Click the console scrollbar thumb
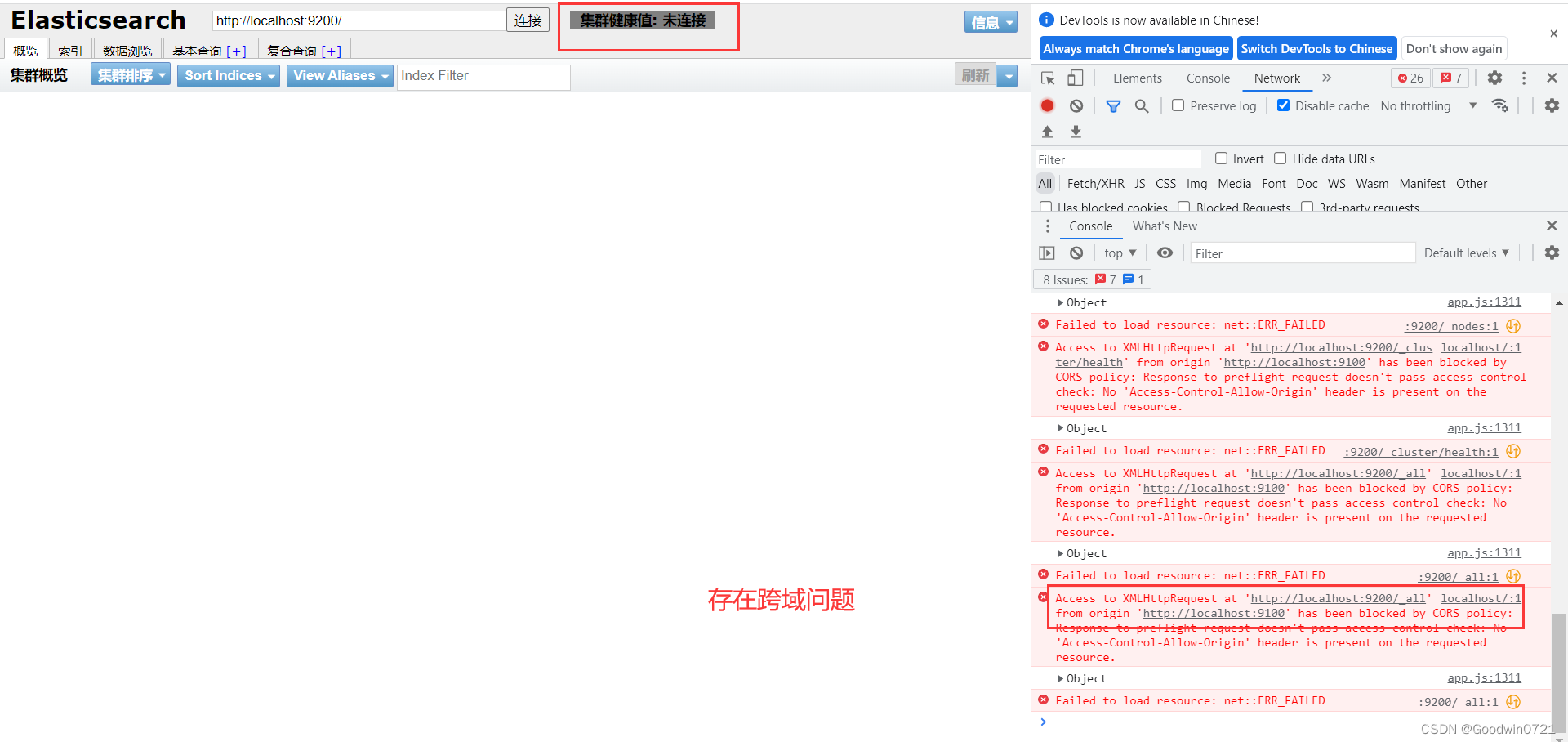The width and height of the screenshot is (1568, 742). pos(1559,672)
